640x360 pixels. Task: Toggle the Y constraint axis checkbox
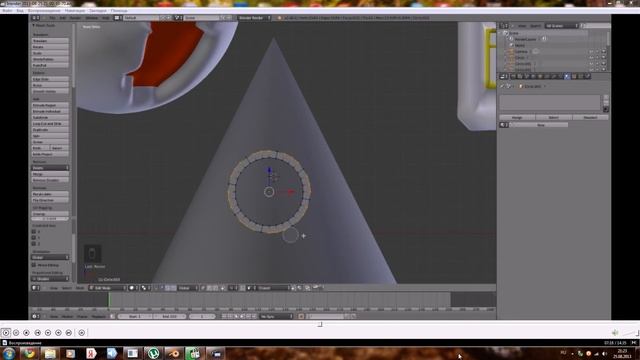pyautogui.click(x=34, y=238)
